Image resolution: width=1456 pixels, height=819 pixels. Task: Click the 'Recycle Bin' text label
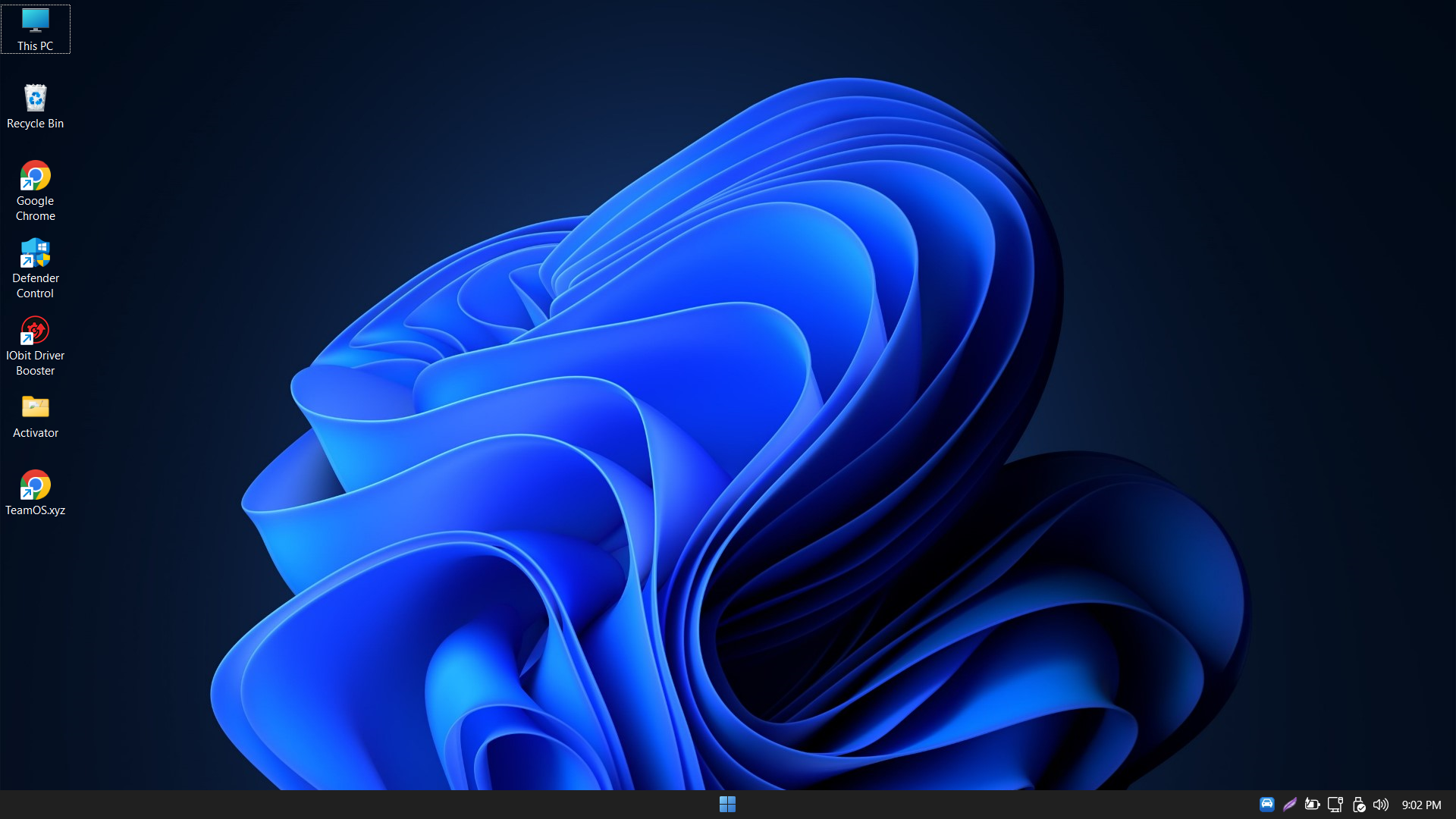click(35, 124)
